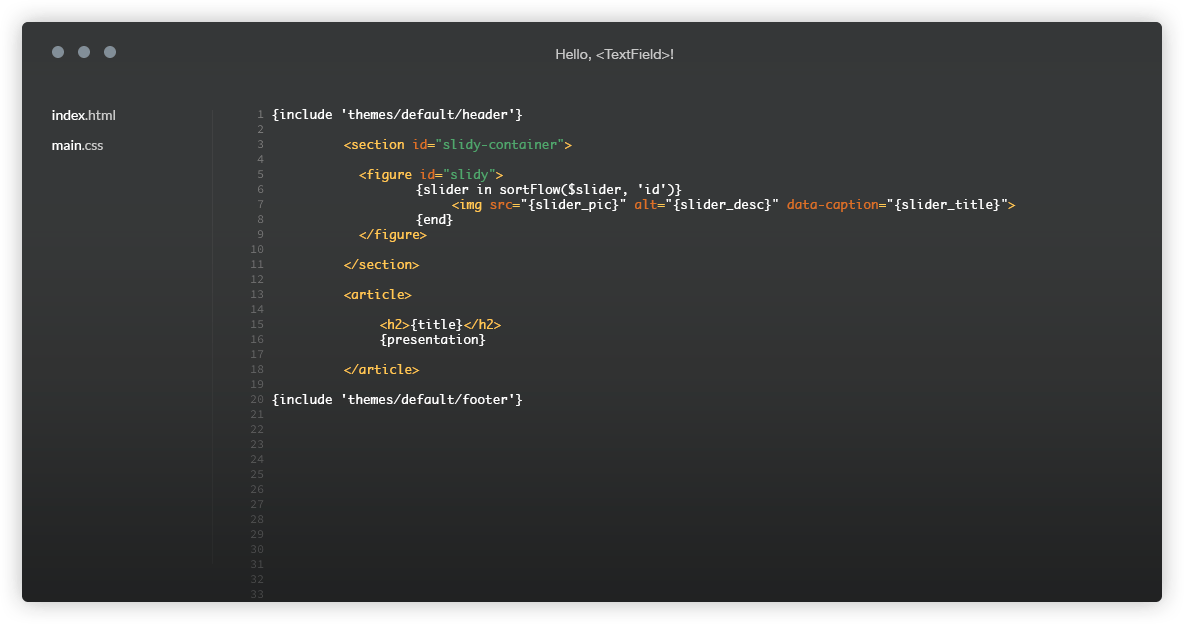Place cursor on the include header line

tap(397, 115)
